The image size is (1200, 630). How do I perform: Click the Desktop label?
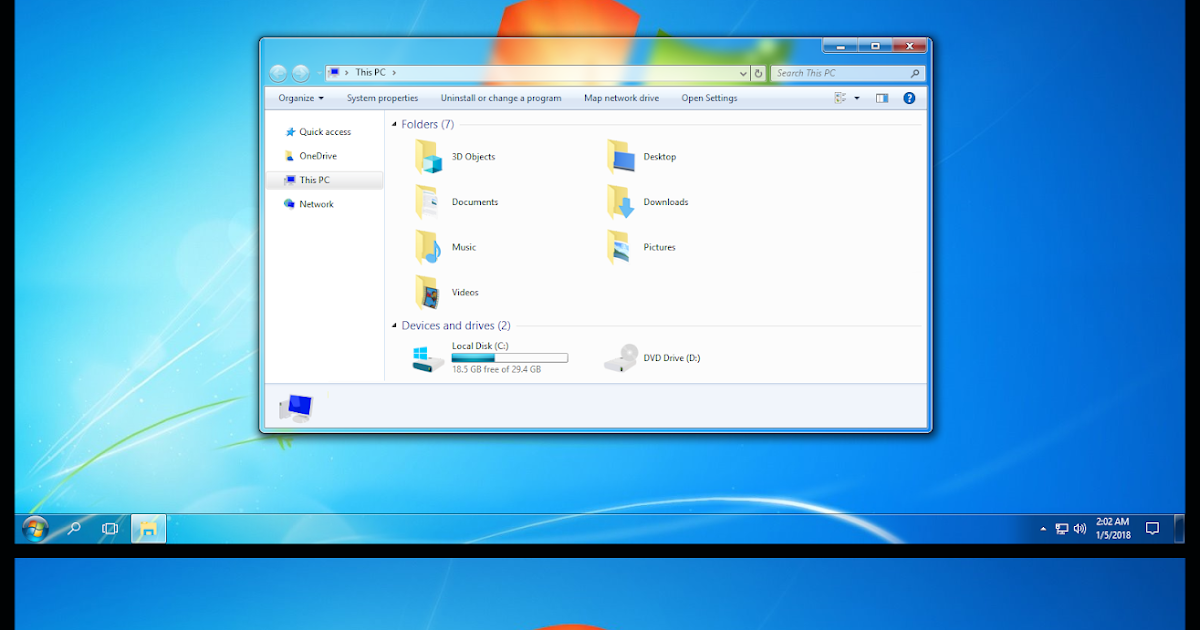tap(660, 157)
